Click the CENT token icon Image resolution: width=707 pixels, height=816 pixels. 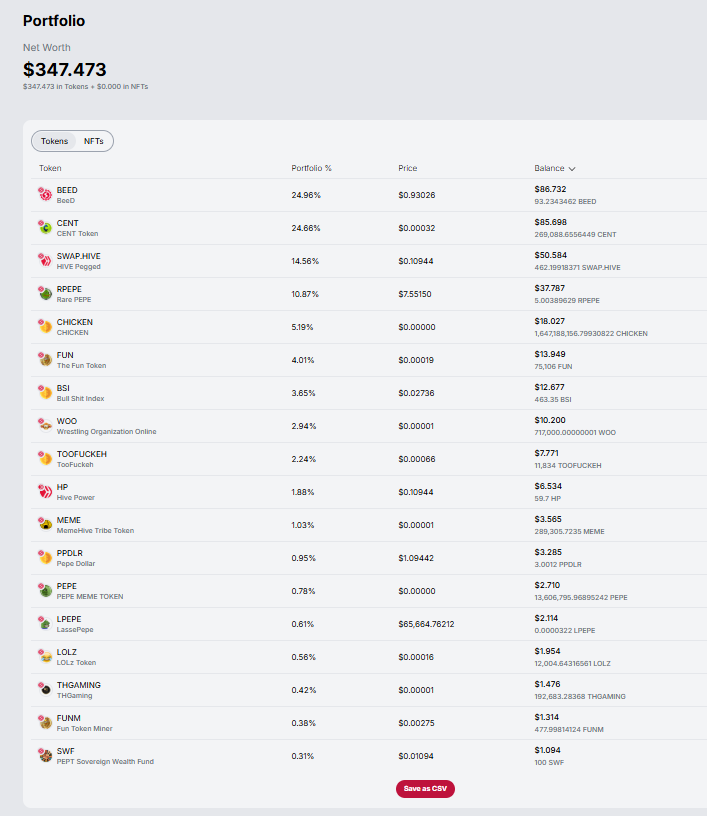(x=45, y=228)
